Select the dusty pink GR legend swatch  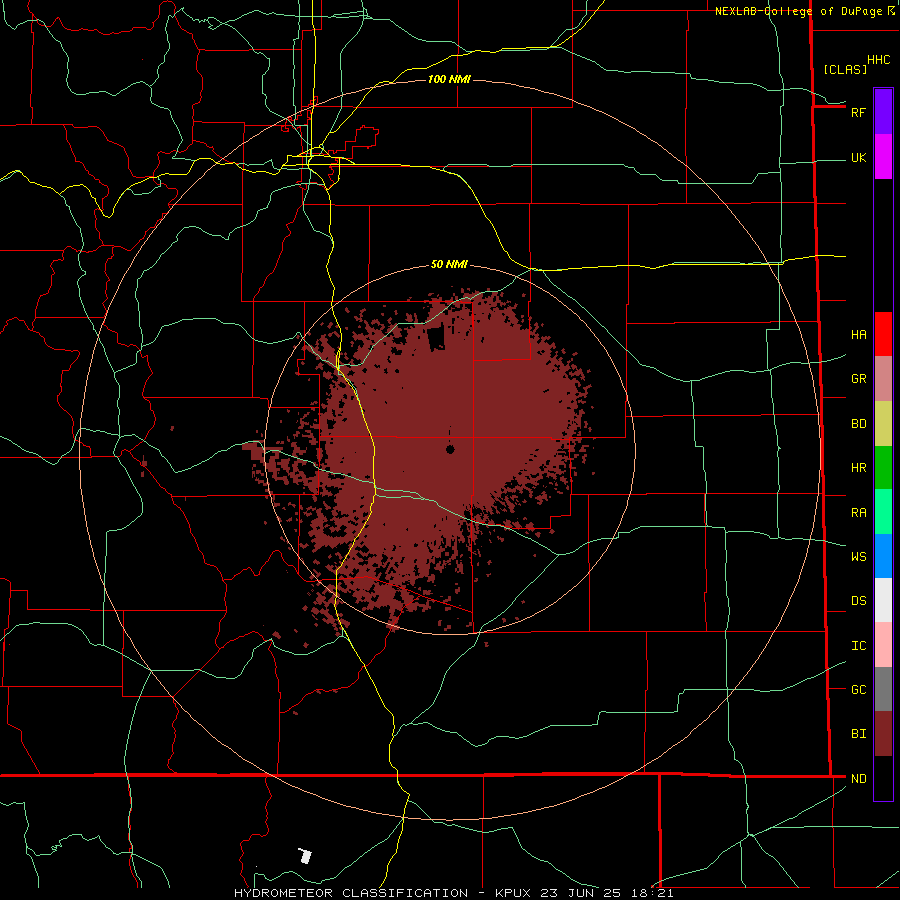point(883,379)
